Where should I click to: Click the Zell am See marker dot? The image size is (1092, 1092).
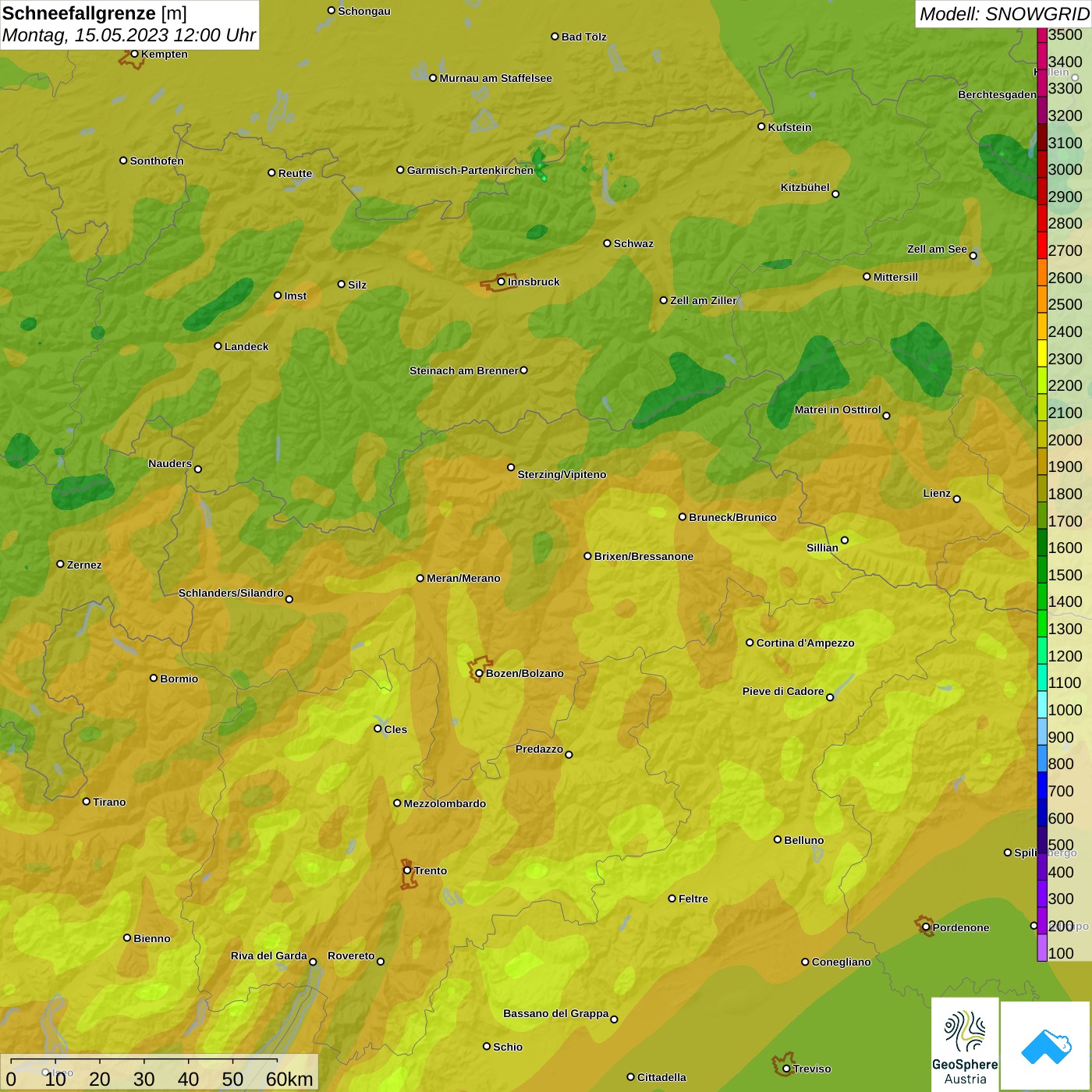(973, 255)
